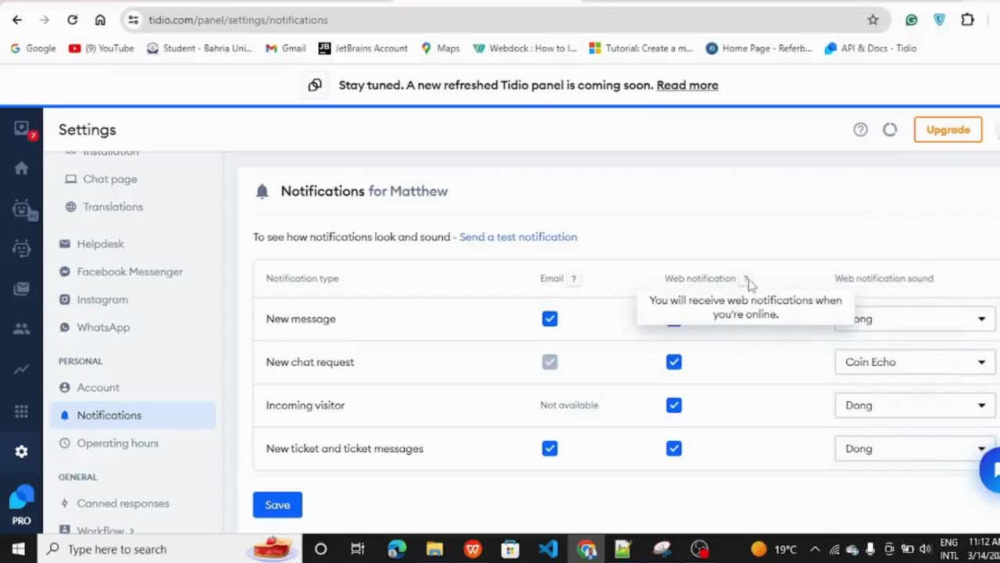Click the Grammarly extension icon
Viewport: 1000px width, 563px height.
[911, 20]
